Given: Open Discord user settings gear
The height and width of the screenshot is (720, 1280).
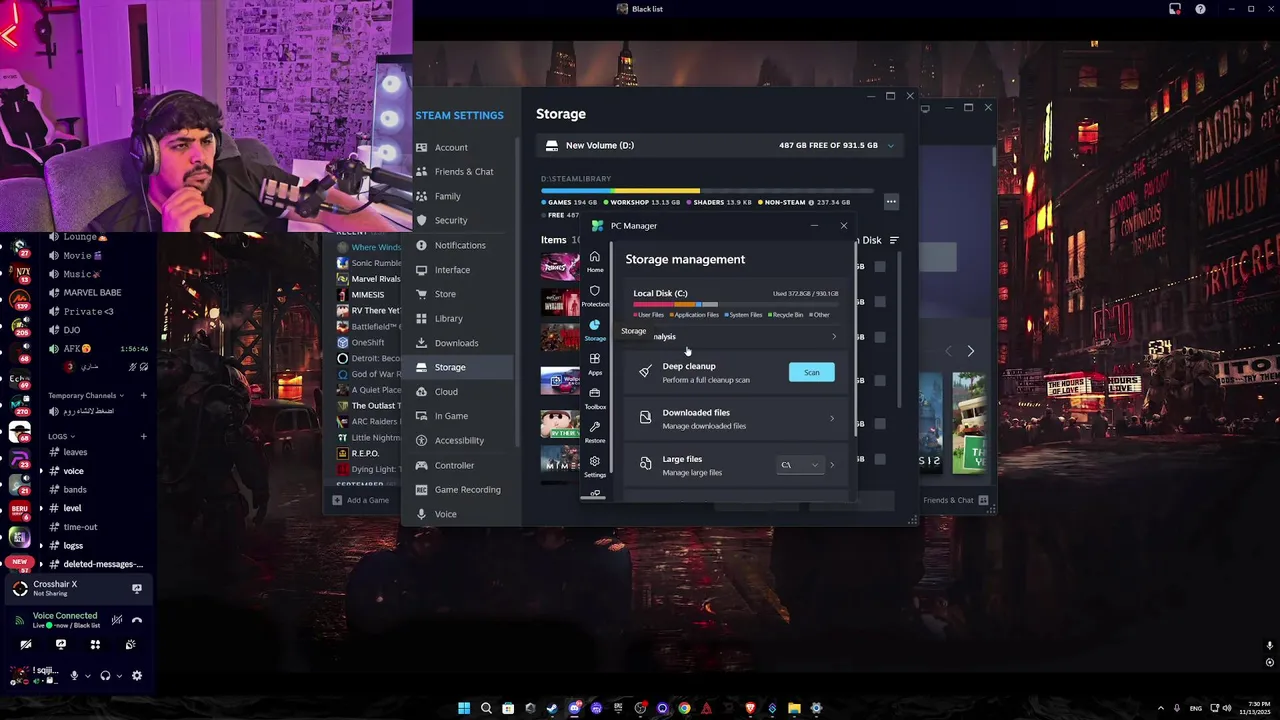Looking at the screenshot, I should [137, 676].
